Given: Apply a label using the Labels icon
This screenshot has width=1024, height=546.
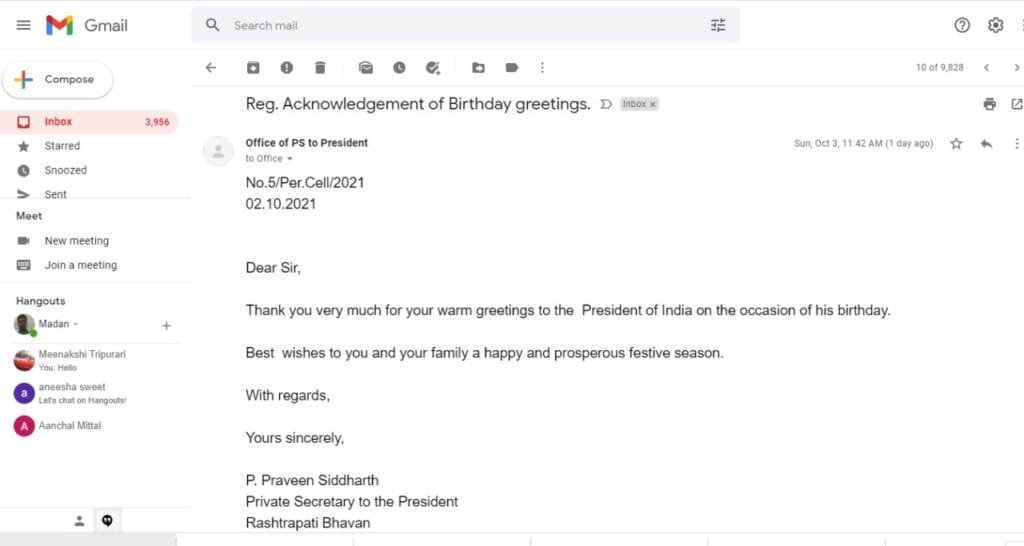Looking at the screenshot, I should point(511,67).
